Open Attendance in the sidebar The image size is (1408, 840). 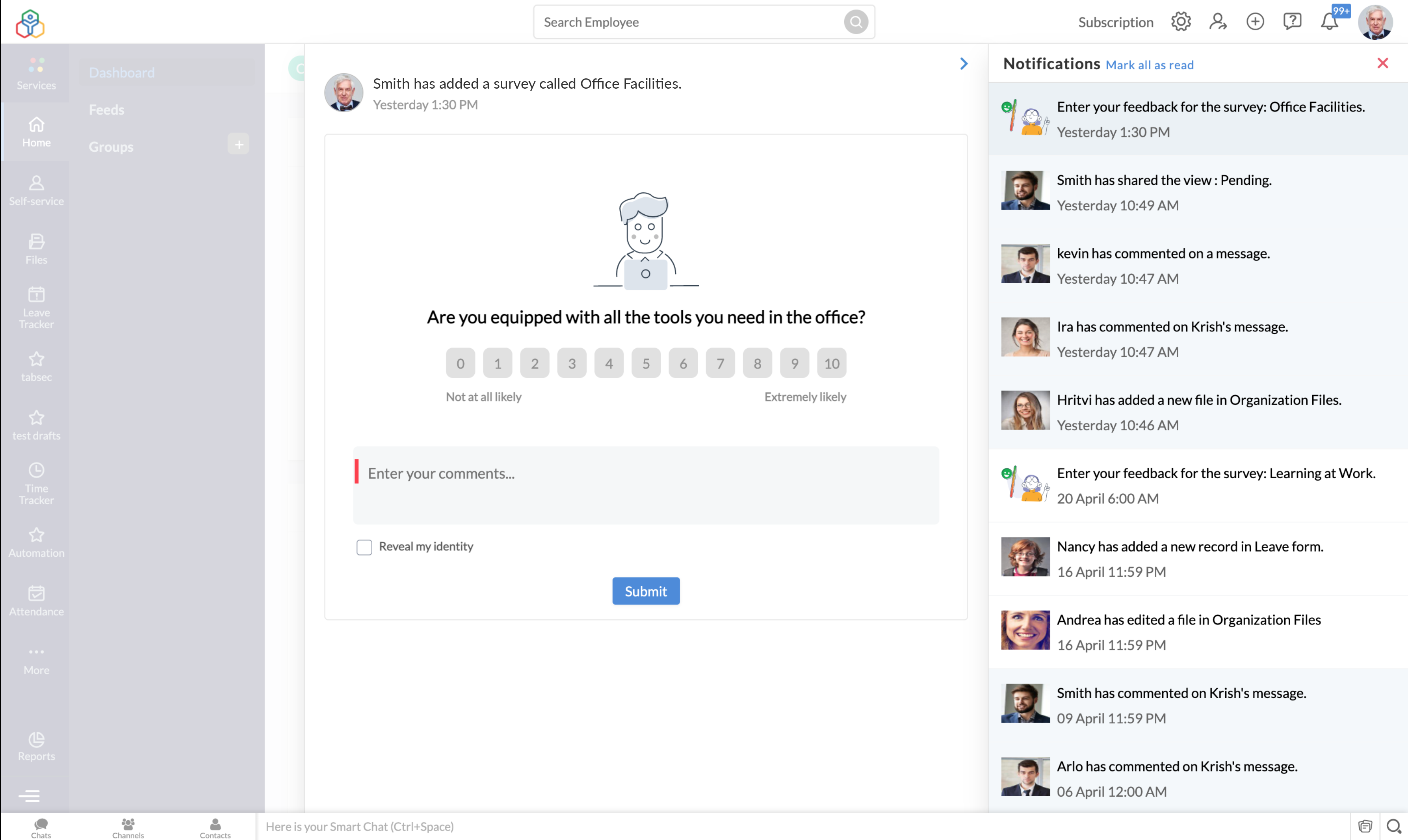[x=36, y=600]
